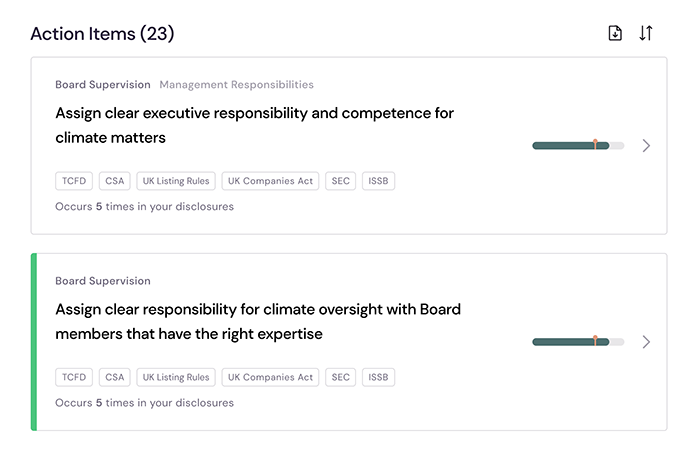
Task: Expand the Board oversight action item chevron
Action: 646,342
